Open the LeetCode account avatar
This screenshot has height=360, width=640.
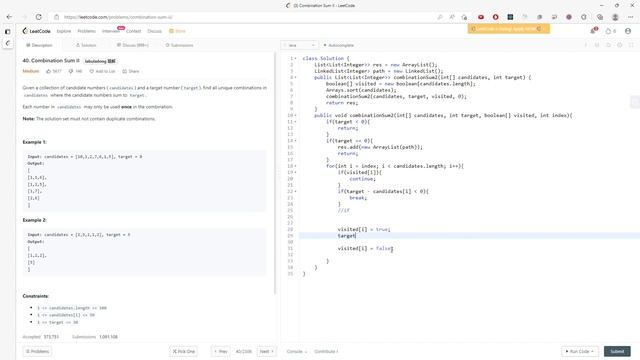[x=628, y=31]
